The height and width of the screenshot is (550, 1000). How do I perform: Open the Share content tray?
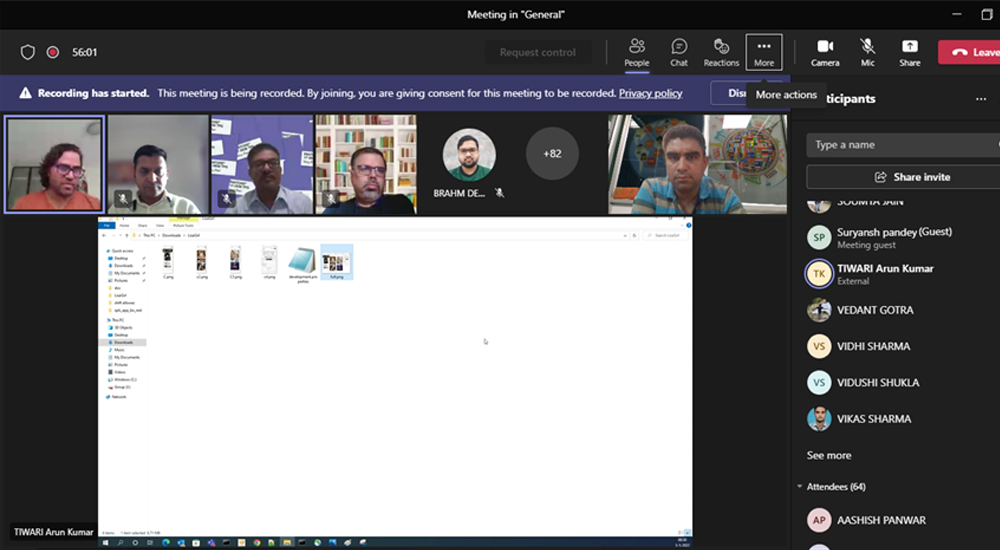(909, 52)
